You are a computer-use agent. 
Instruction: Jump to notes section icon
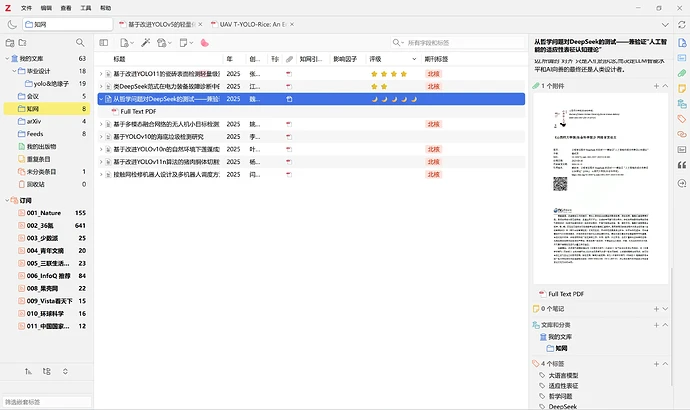coord(682,88)
